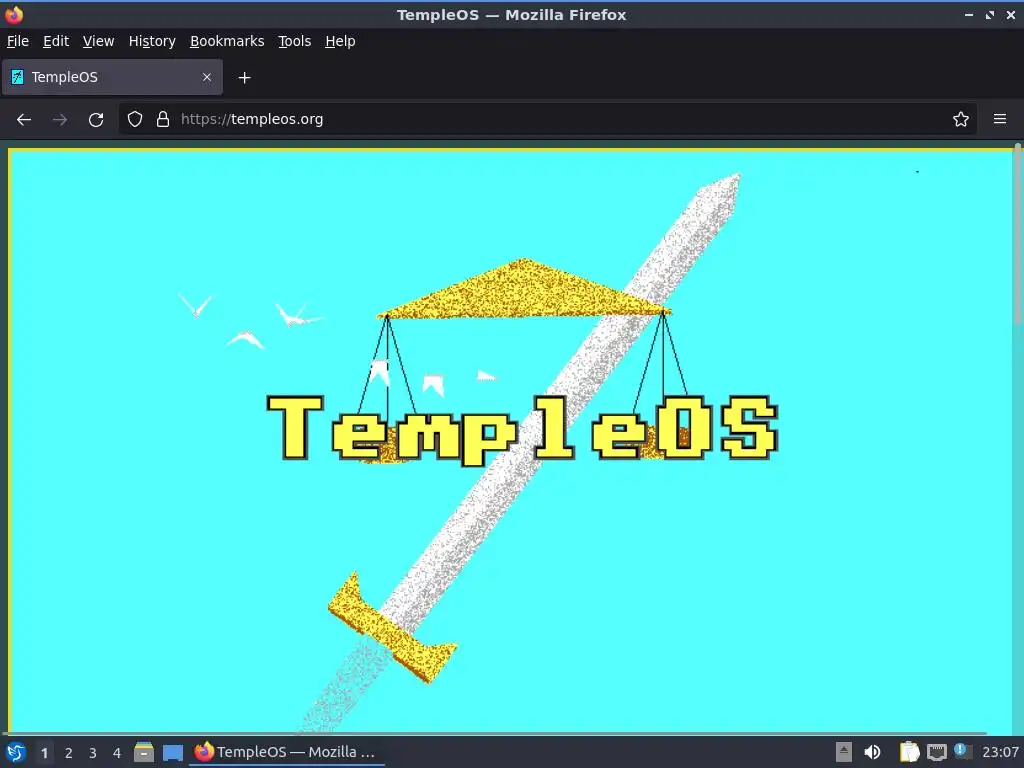
Task: Open clipboard manager tray icon
Action: (x=909, y=752)
